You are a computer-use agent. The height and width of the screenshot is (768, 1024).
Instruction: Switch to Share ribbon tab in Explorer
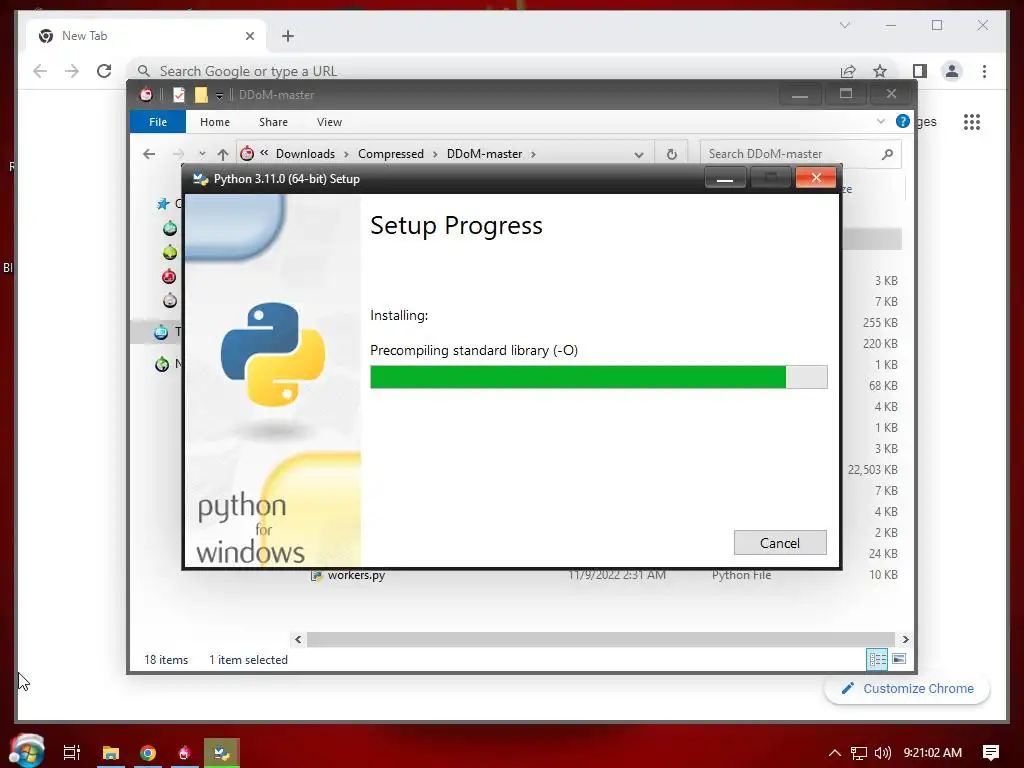click(x=273, y=122)
